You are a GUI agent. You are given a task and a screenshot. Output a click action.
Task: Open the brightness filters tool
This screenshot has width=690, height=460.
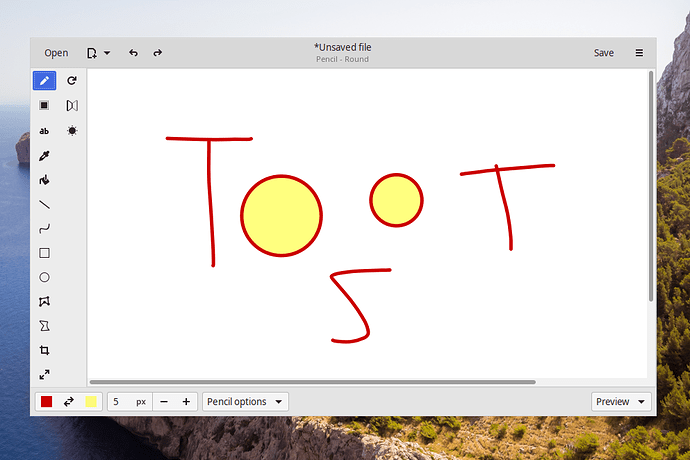[72, 131]
